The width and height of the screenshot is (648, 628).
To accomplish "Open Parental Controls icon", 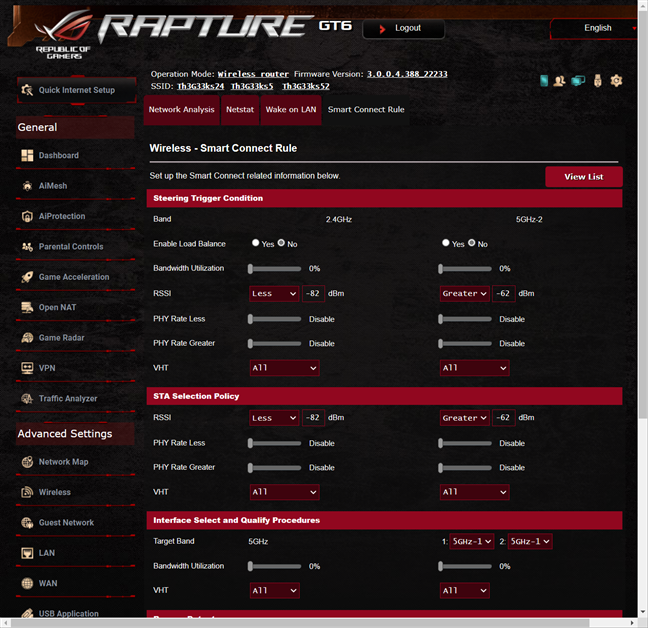I will [27, 247].
